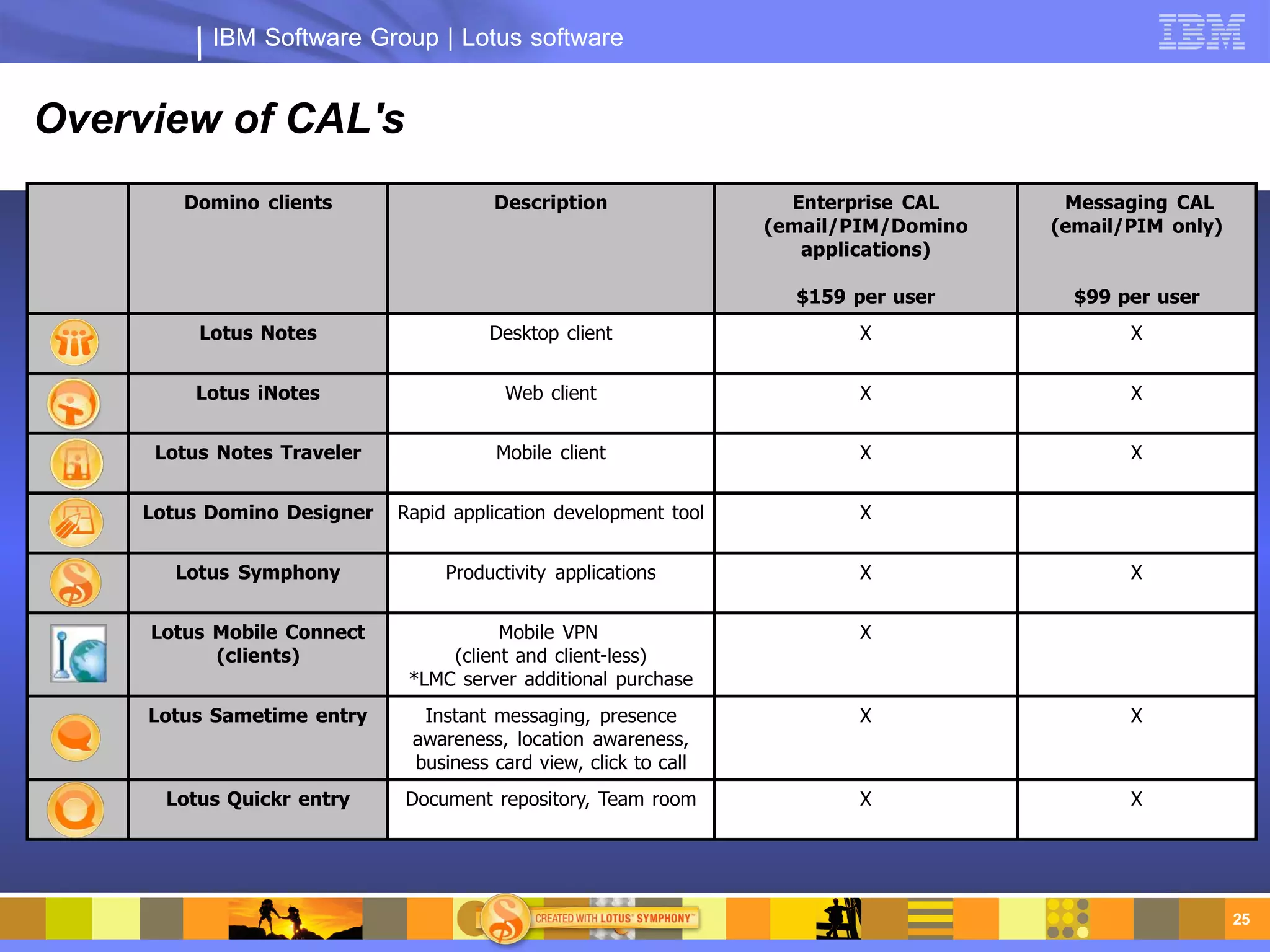This screenshot has width=1270, height=952.
Task: Select the Lotus Domino Designer cell
Action: (258, 523)
